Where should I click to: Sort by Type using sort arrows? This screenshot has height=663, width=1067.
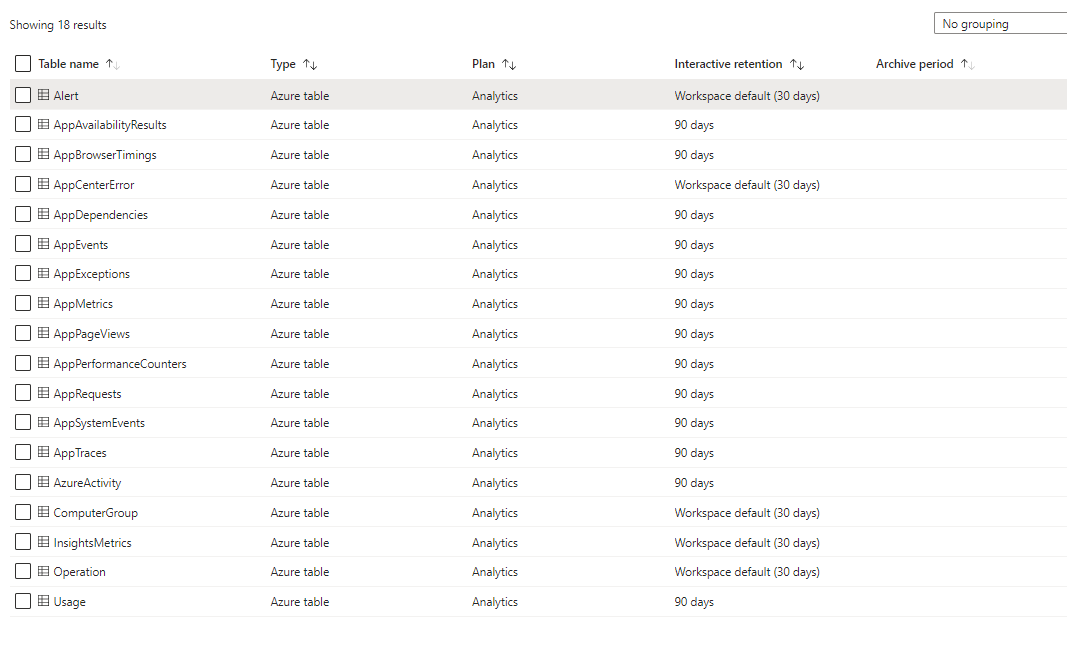[310, 65]
